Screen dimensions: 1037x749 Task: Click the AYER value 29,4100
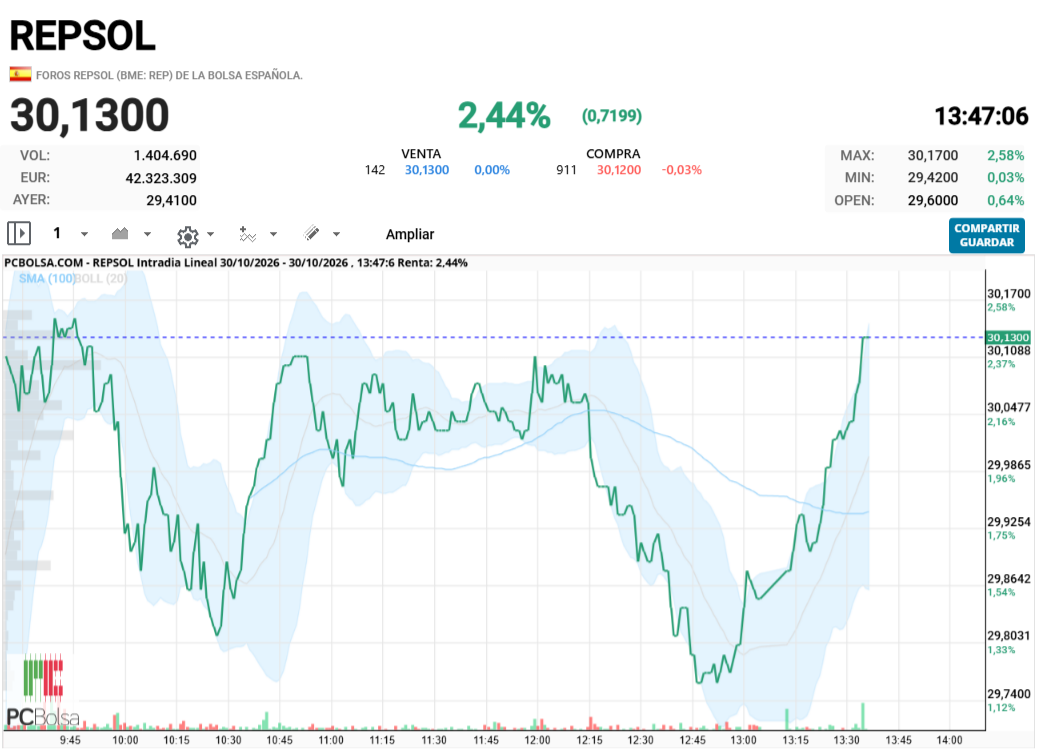tap(172, 200)
